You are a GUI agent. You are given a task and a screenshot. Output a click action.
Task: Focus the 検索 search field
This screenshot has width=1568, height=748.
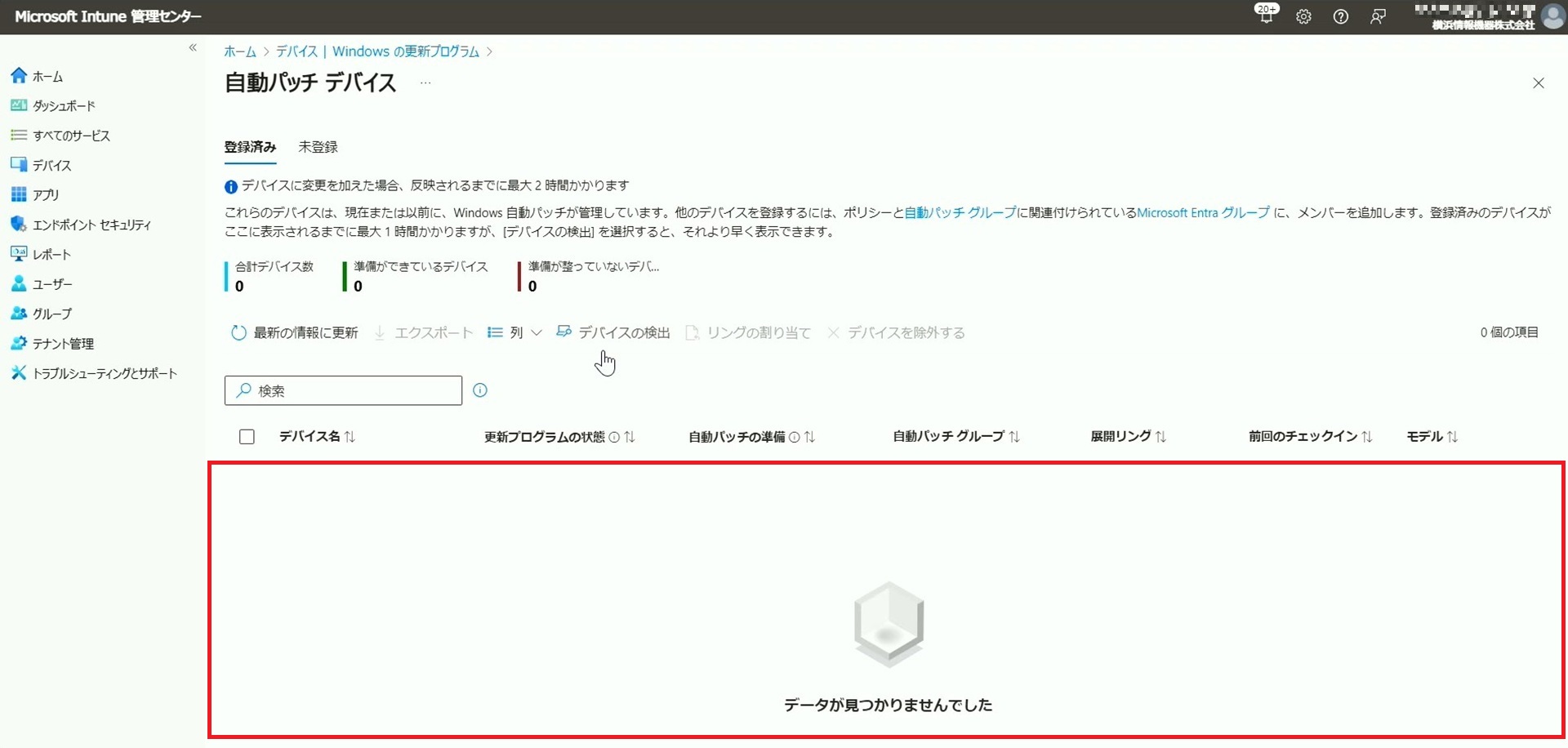pos(343,390)
